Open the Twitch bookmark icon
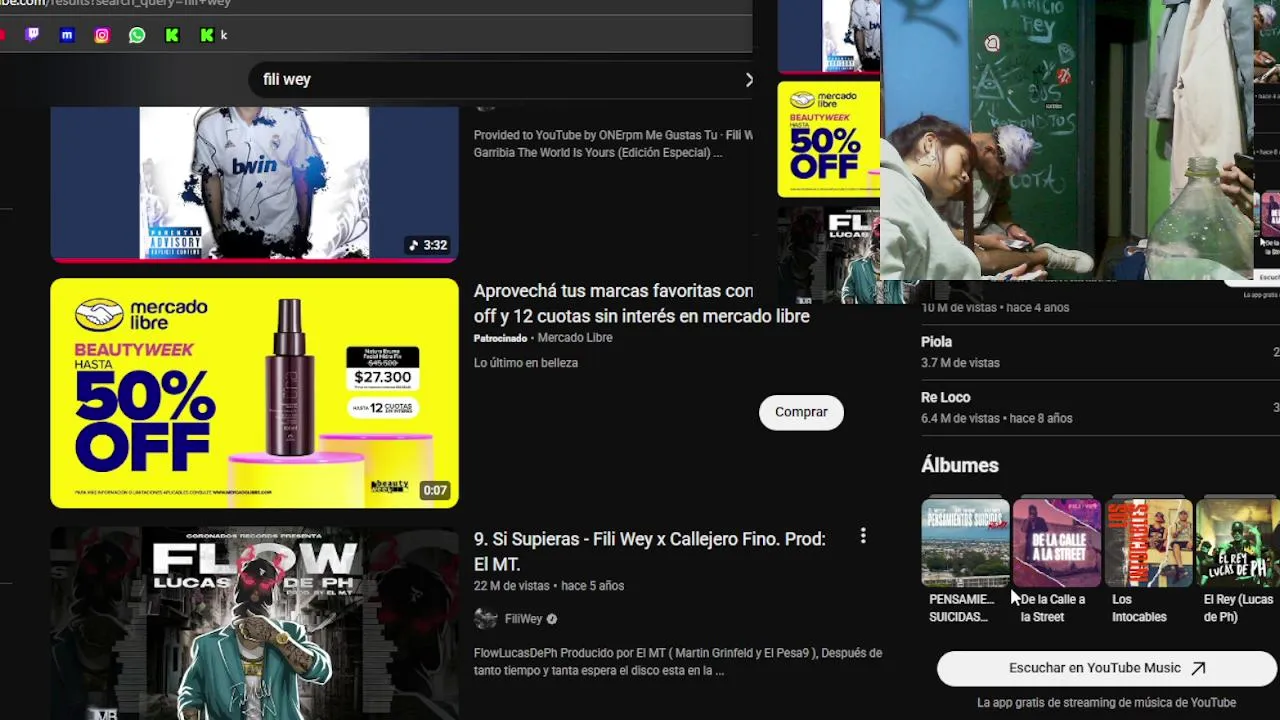1280x720 pixels. pyautogui.click(x=32, y=35)
